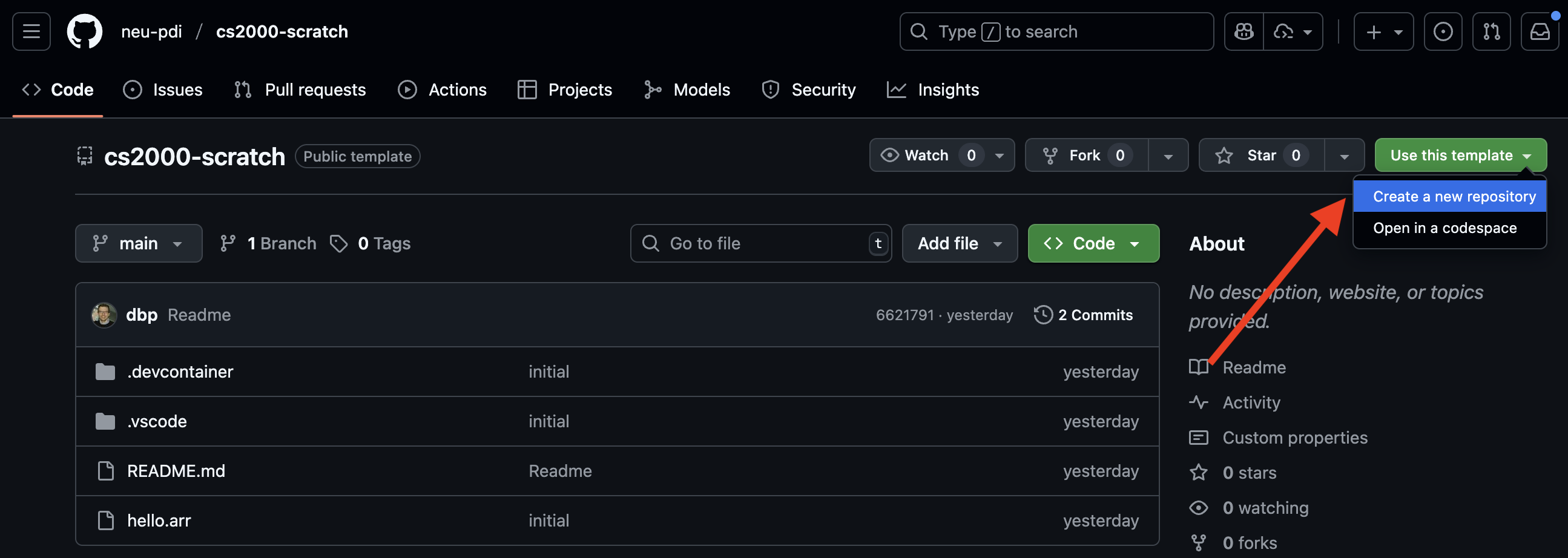Viewport: 1568px width, 558px height.
Task: View the 0 Tags link
Action: pos(370,243)
